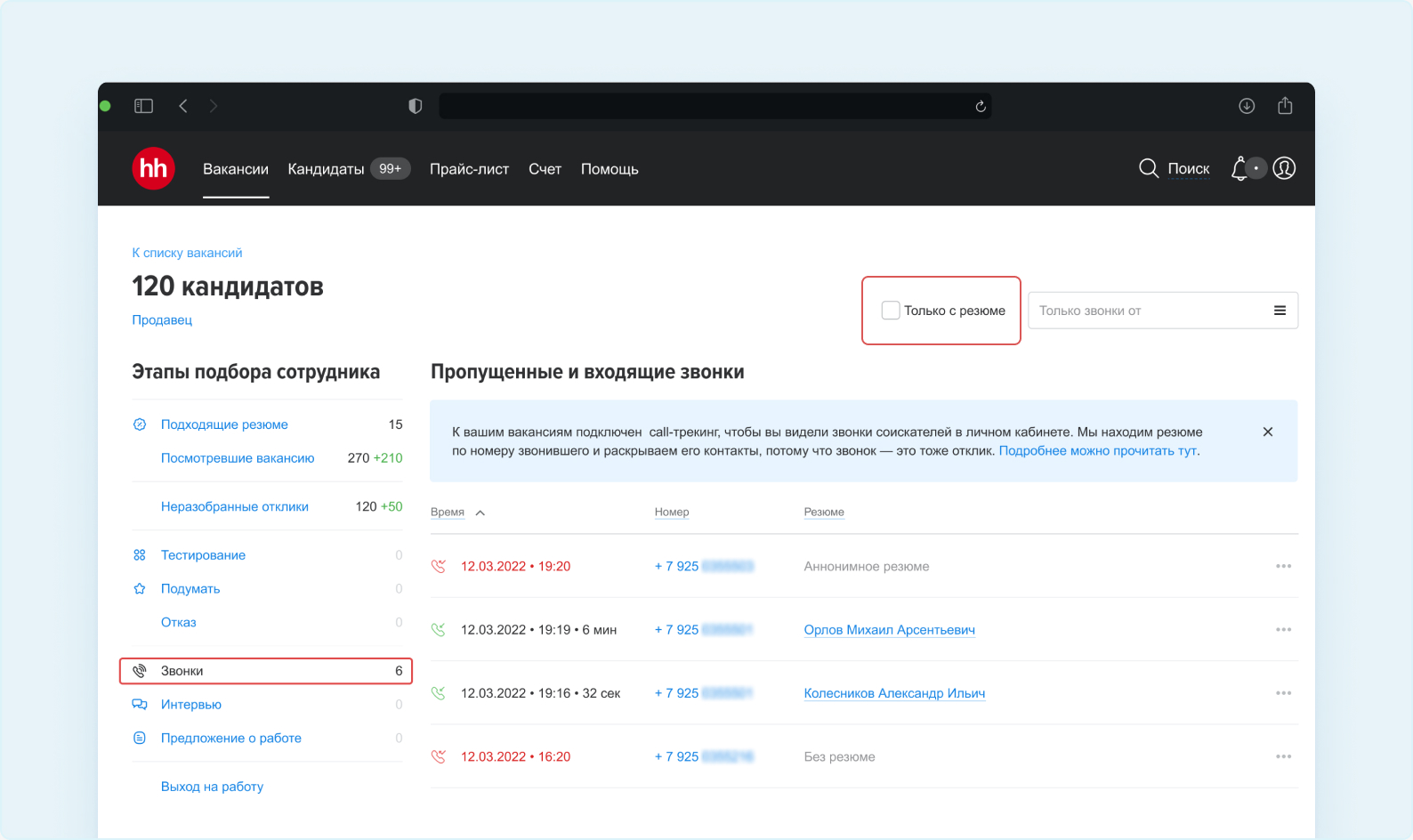
Task: Click the phone icon beside Звонки
Action: 140,671
